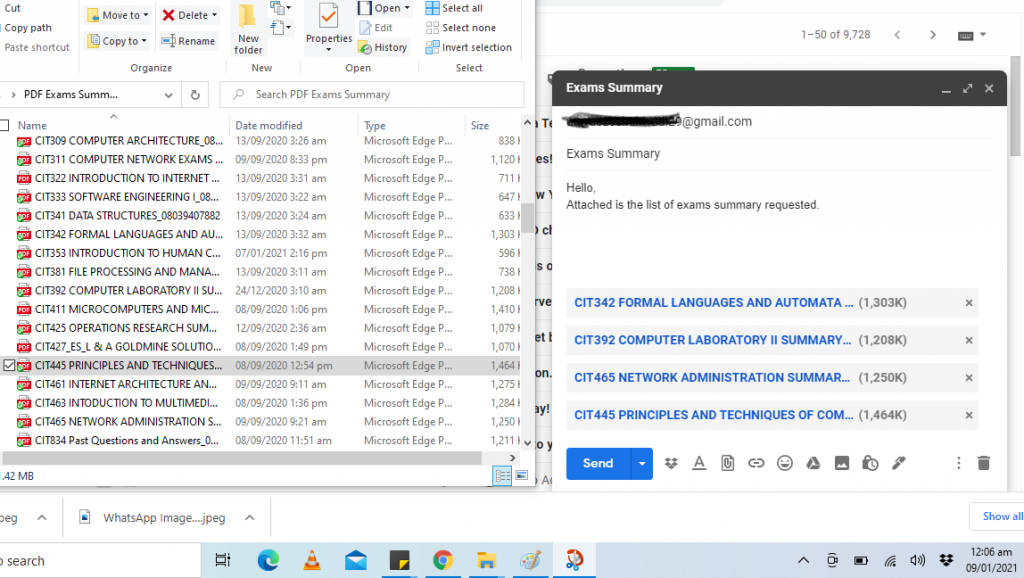Remove the CIT392 COMPUTER LABORATORY attachment
1024x578 pixels.
coord(968,340)
